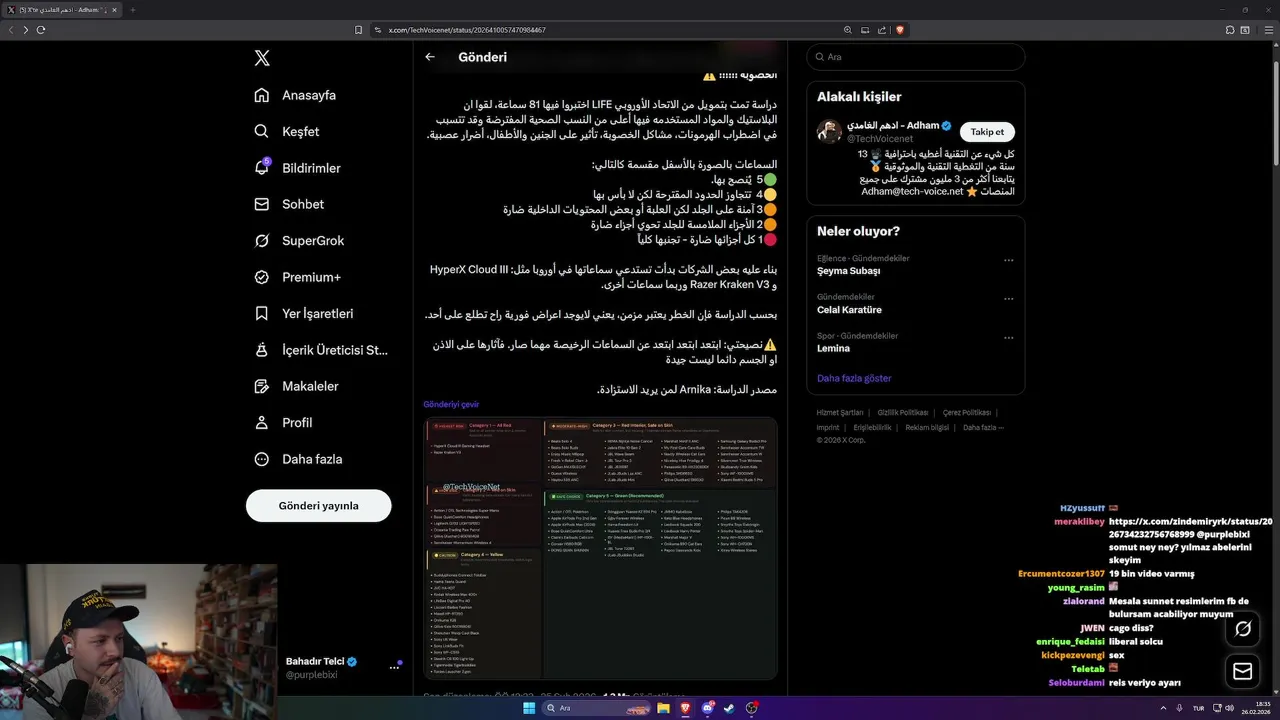Open the browser hamburger menu
This screenshot has height=720, width=1280.
coord(1267,30)
